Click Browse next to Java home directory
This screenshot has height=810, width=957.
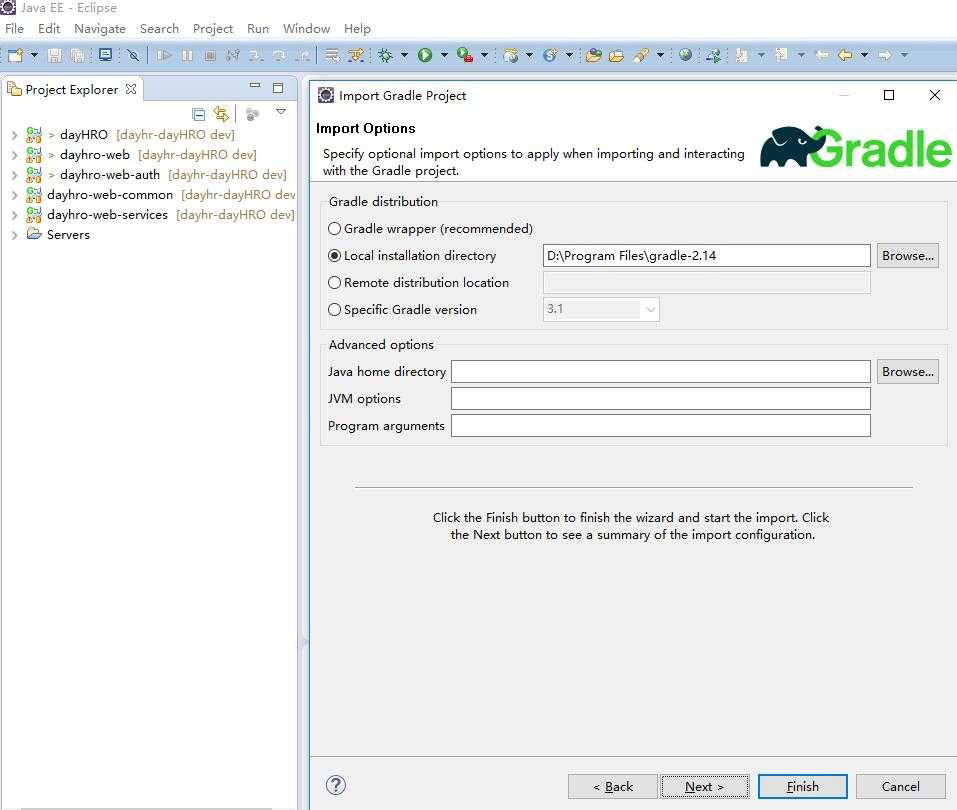(x=908, y=372)
